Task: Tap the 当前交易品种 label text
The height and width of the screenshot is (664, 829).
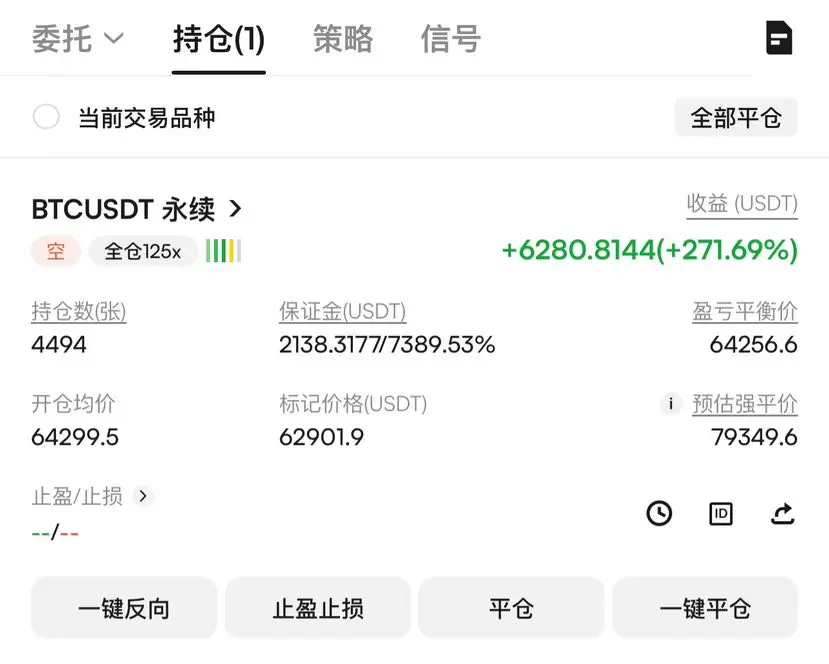Action: tap(146, 117)
